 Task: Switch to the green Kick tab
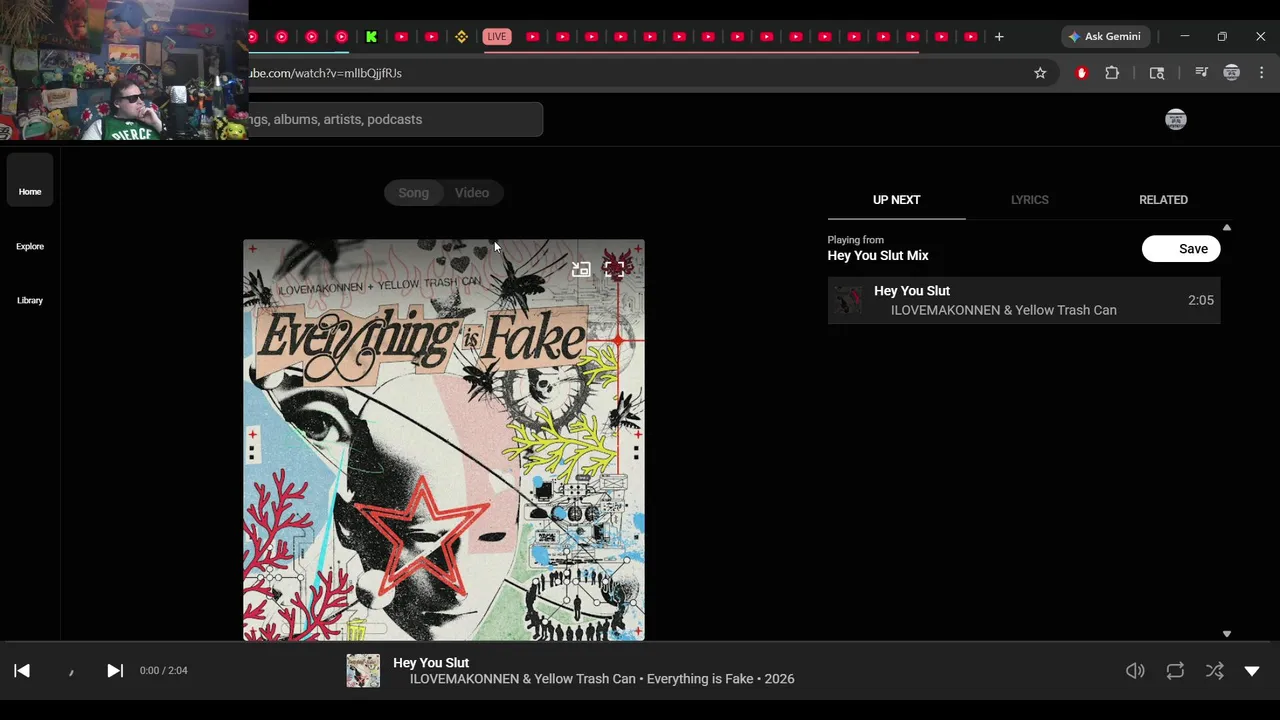pyautogui.click(x=371, y=37)
